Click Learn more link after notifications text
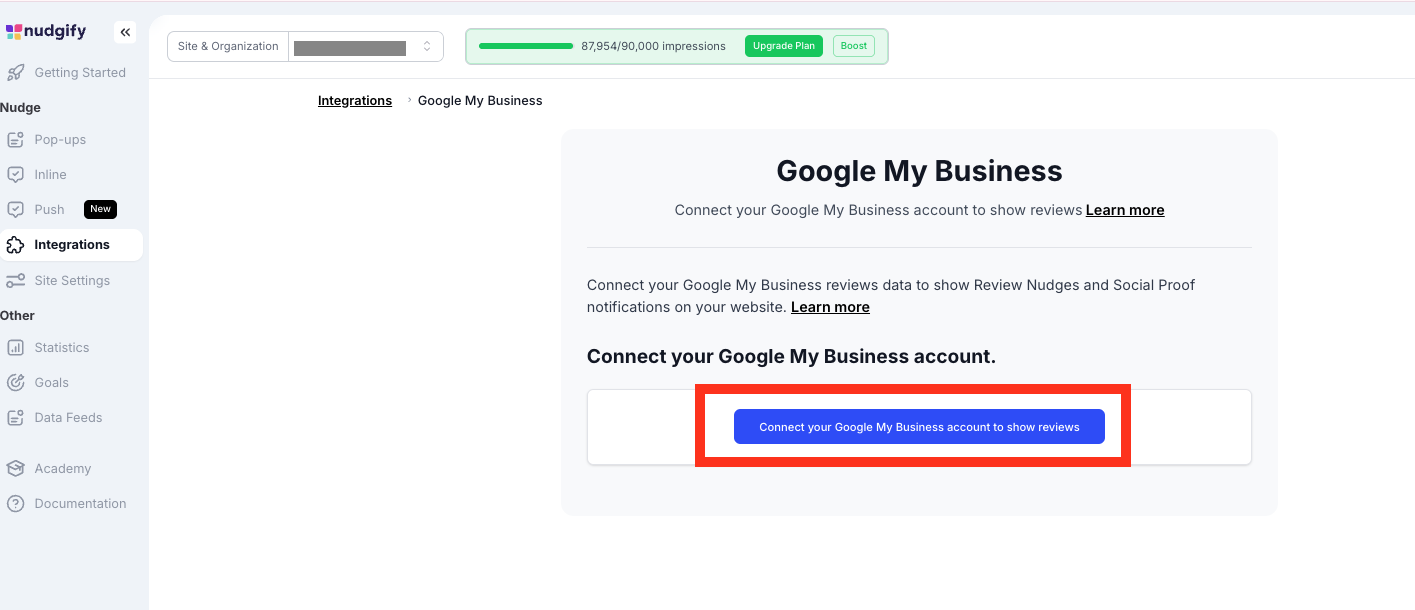This screenshot has height=610, width=1415. [x=830, y=307]
